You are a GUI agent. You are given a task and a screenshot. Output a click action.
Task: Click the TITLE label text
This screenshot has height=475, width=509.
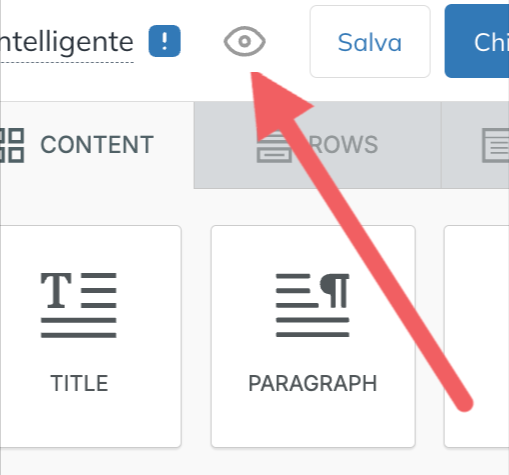pyautogui.click(x=79, y=383)
